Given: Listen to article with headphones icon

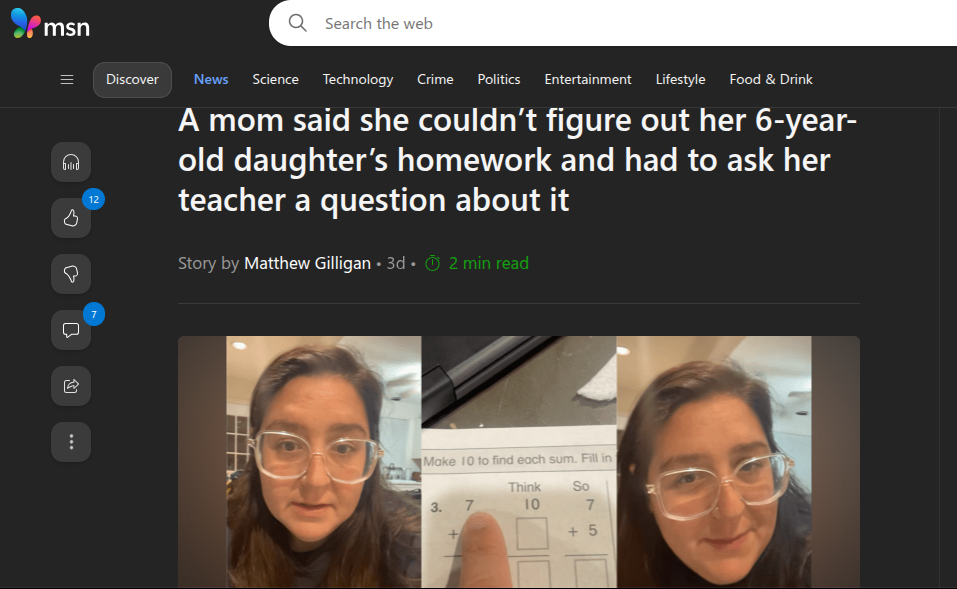Looking at the screenshot, I should [x=71, y=162].
